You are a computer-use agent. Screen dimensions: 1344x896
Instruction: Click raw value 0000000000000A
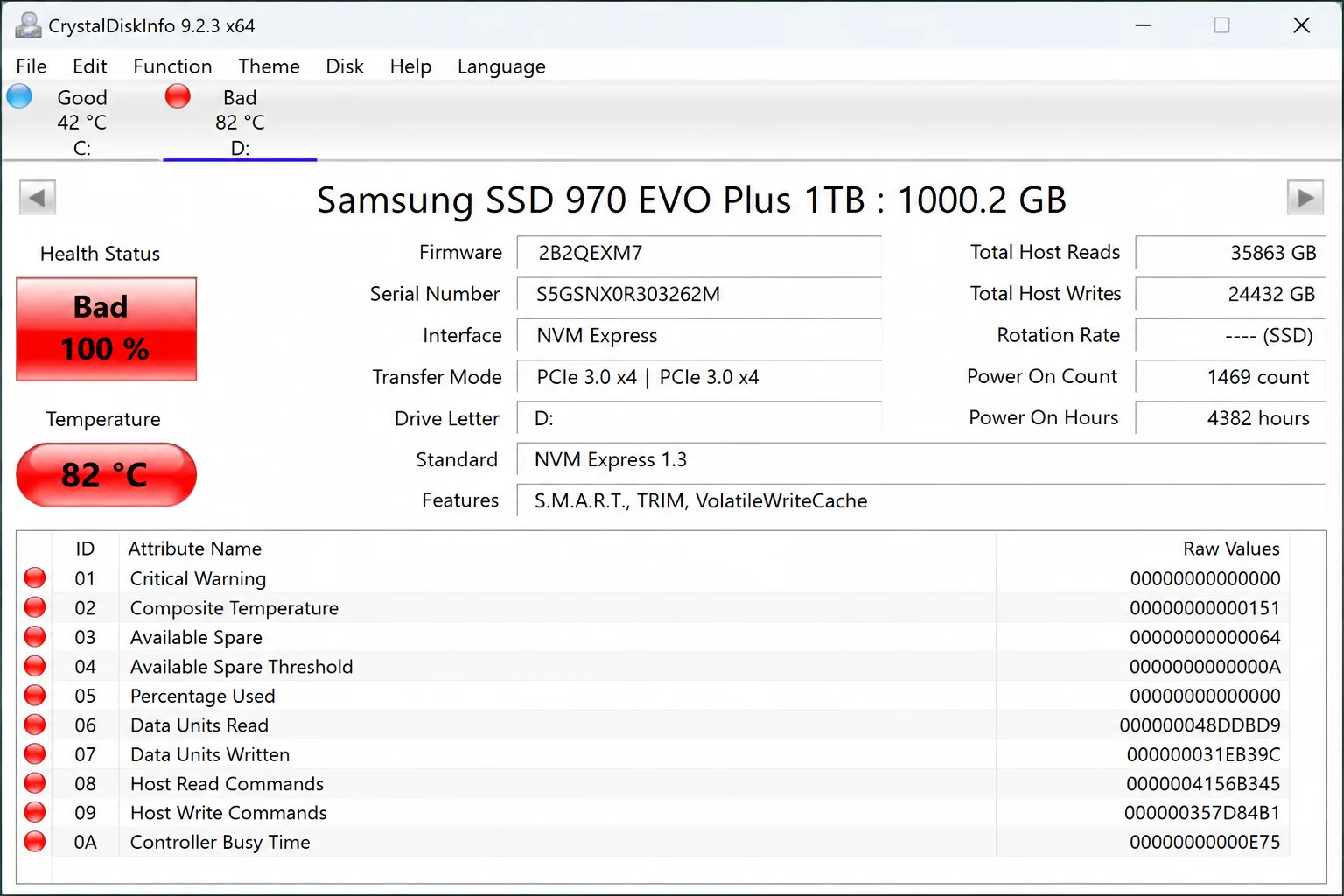click(1205, 667)
